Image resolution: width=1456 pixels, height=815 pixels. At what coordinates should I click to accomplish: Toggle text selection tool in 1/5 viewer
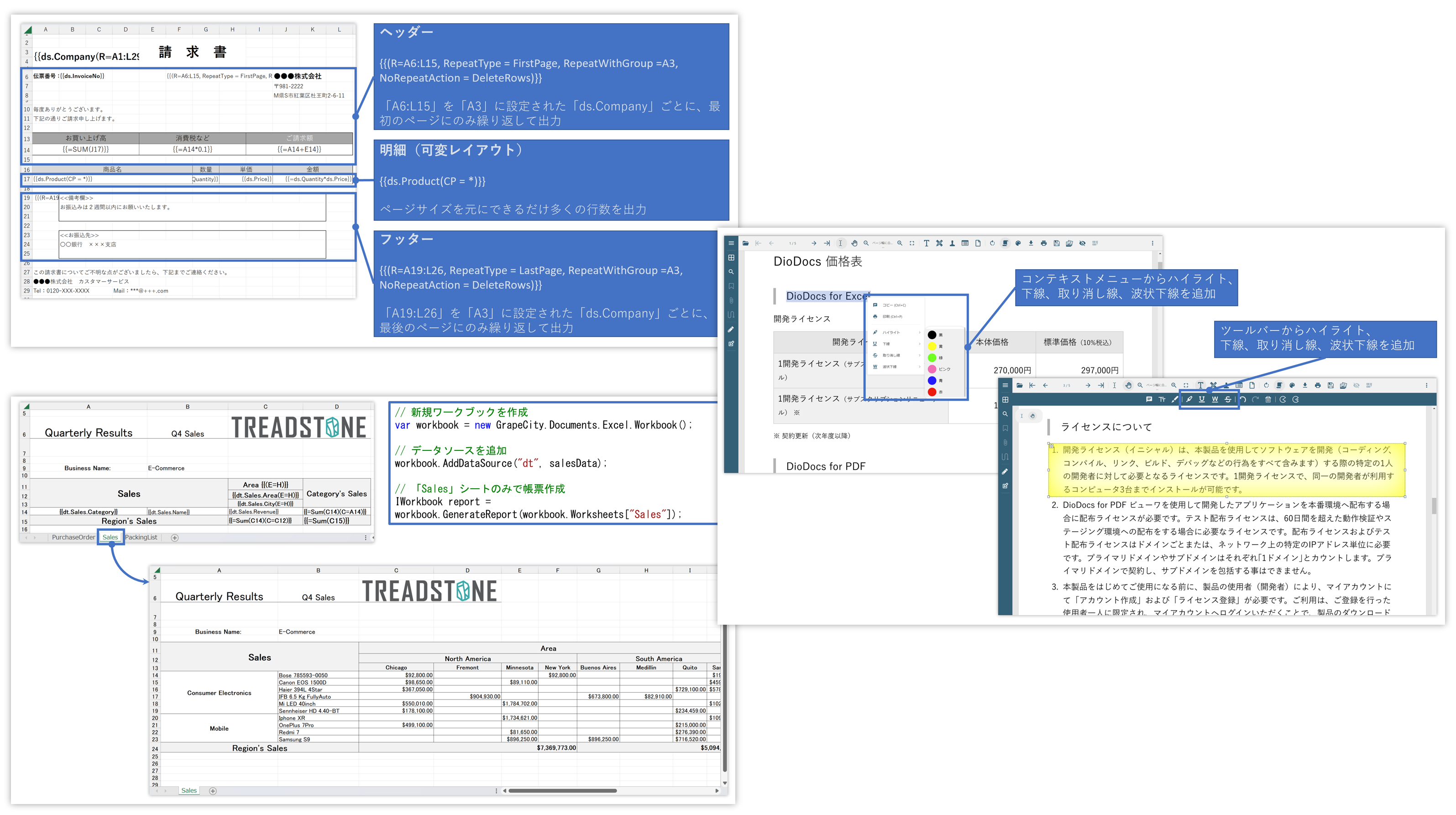pyautogui.click(x=840, y=244)
